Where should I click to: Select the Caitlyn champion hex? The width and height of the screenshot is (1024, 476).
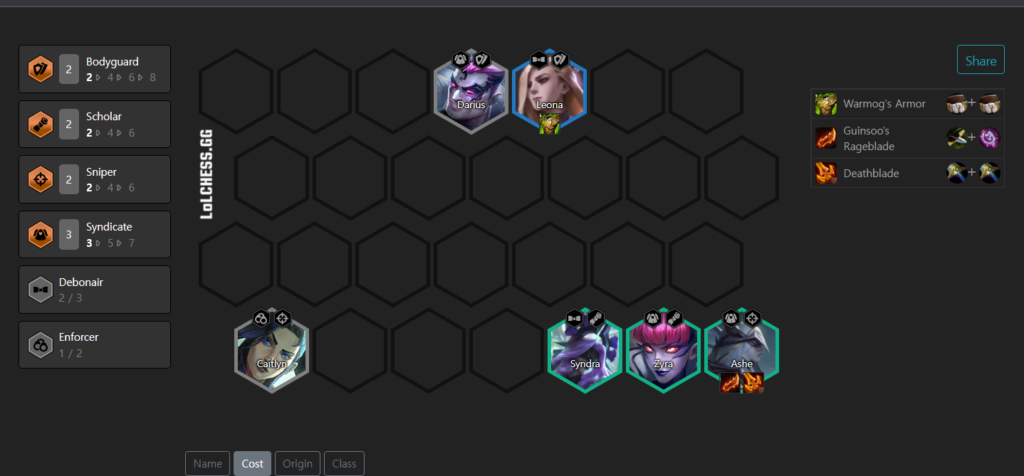[x=271, y=351]
